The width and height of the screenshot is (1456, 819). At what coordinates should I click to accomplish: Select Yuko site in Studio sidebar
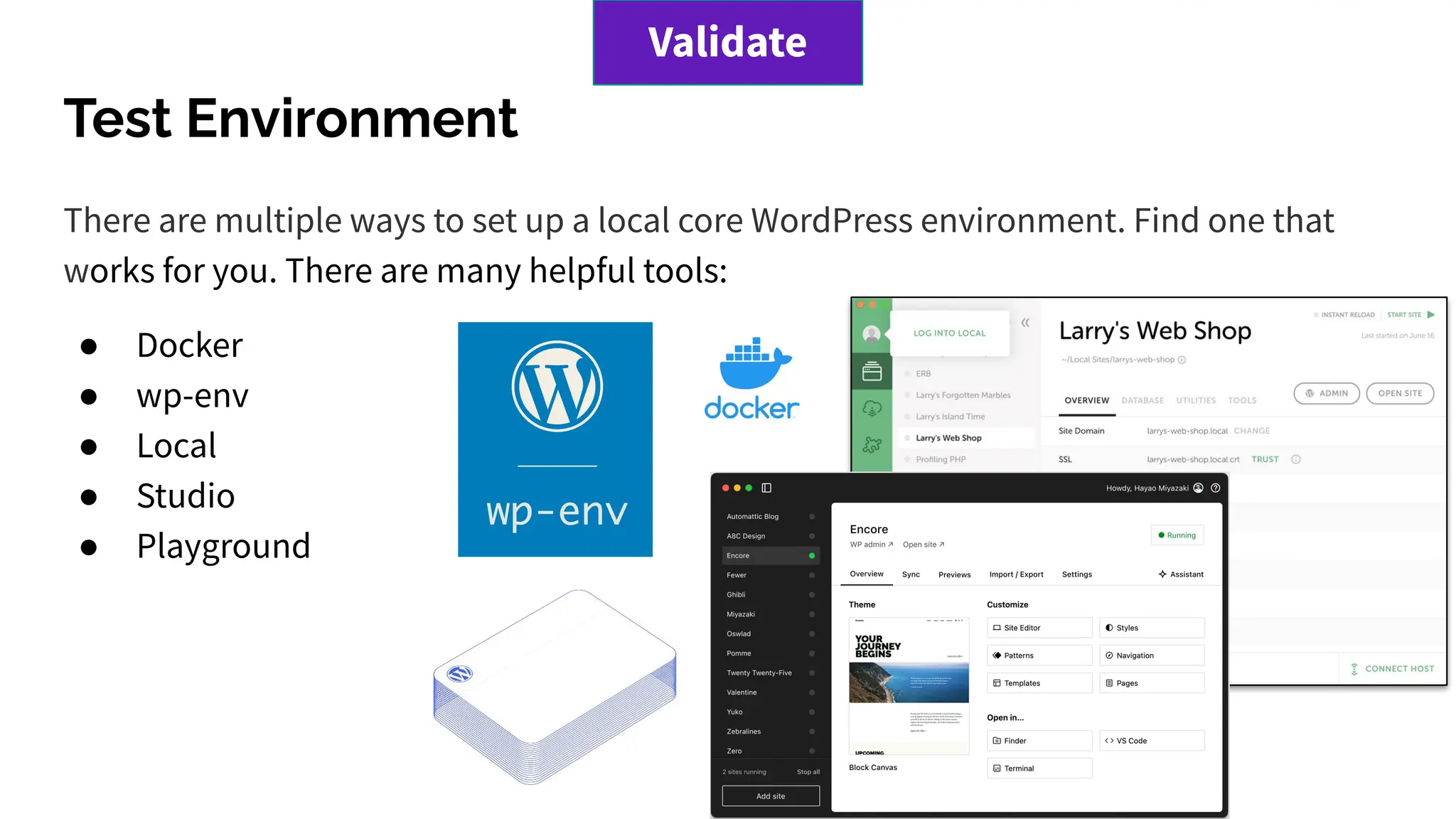[771, 712]
